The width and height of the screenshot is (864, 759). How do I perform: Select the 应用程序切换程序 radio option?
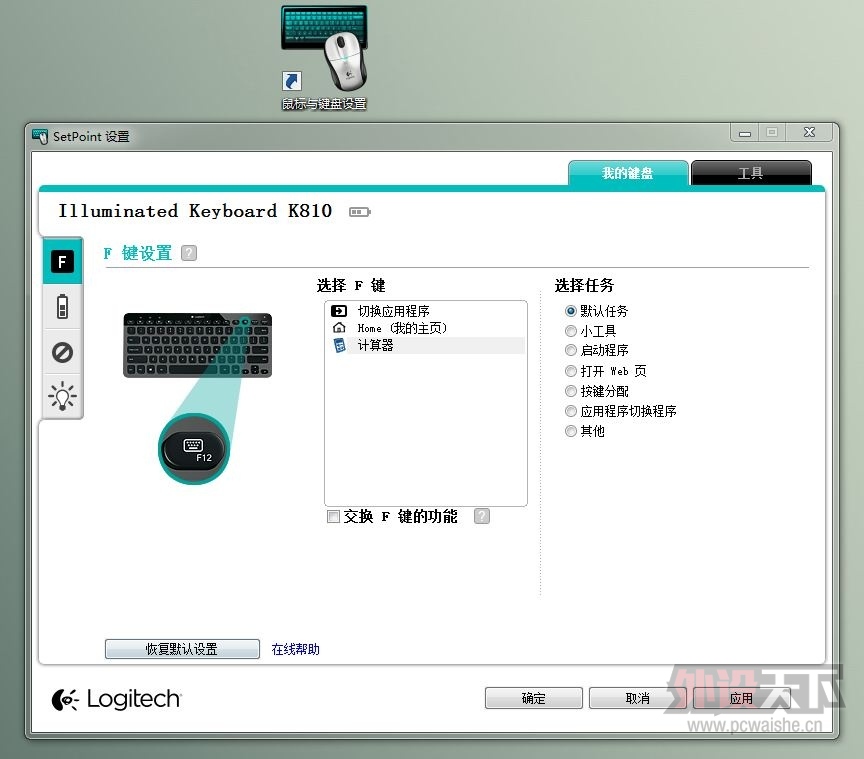click(571, 411)
